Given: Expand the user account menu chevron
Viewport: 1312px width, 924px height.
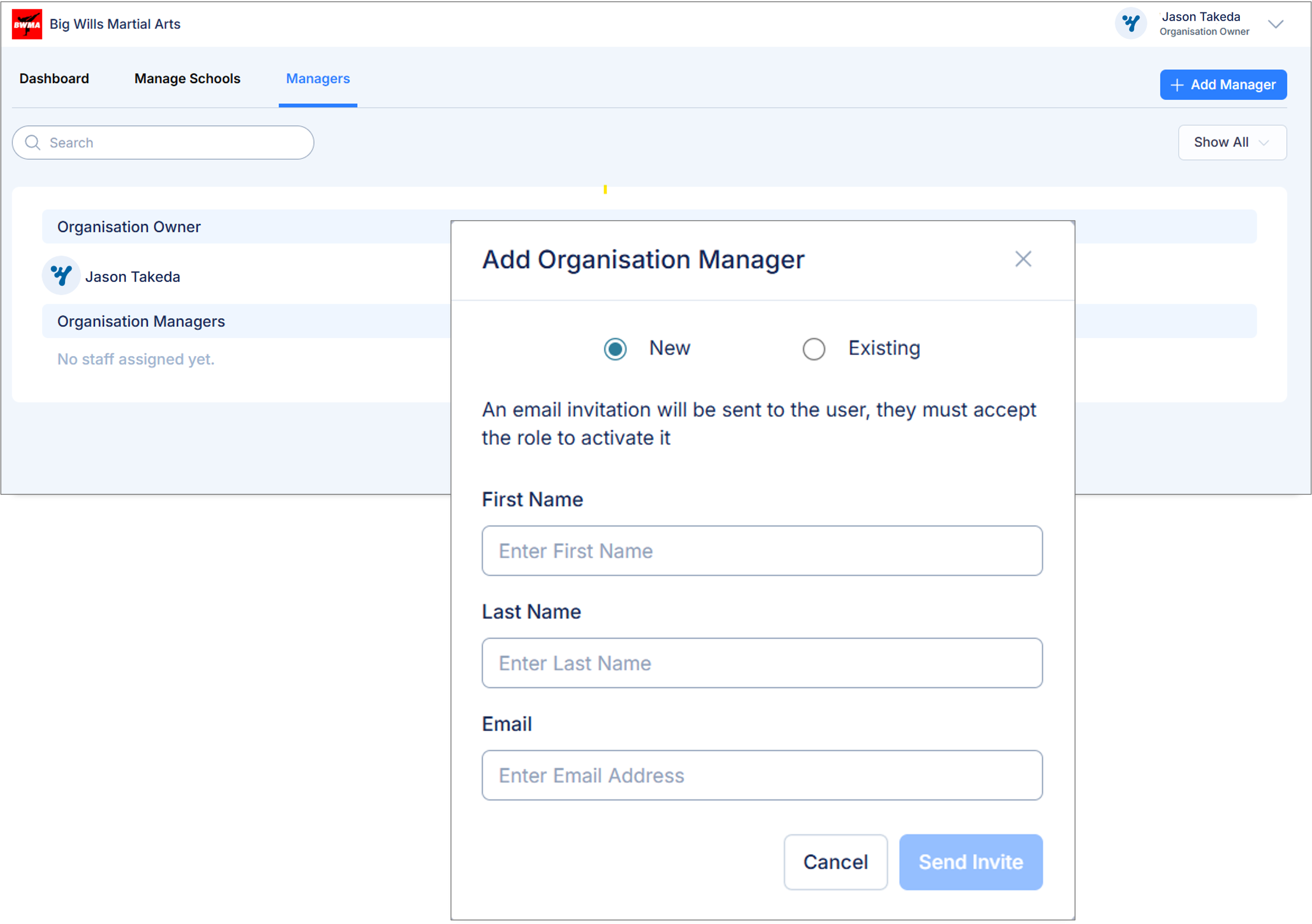Looking at the screenshot, I should pos(1275,24).
